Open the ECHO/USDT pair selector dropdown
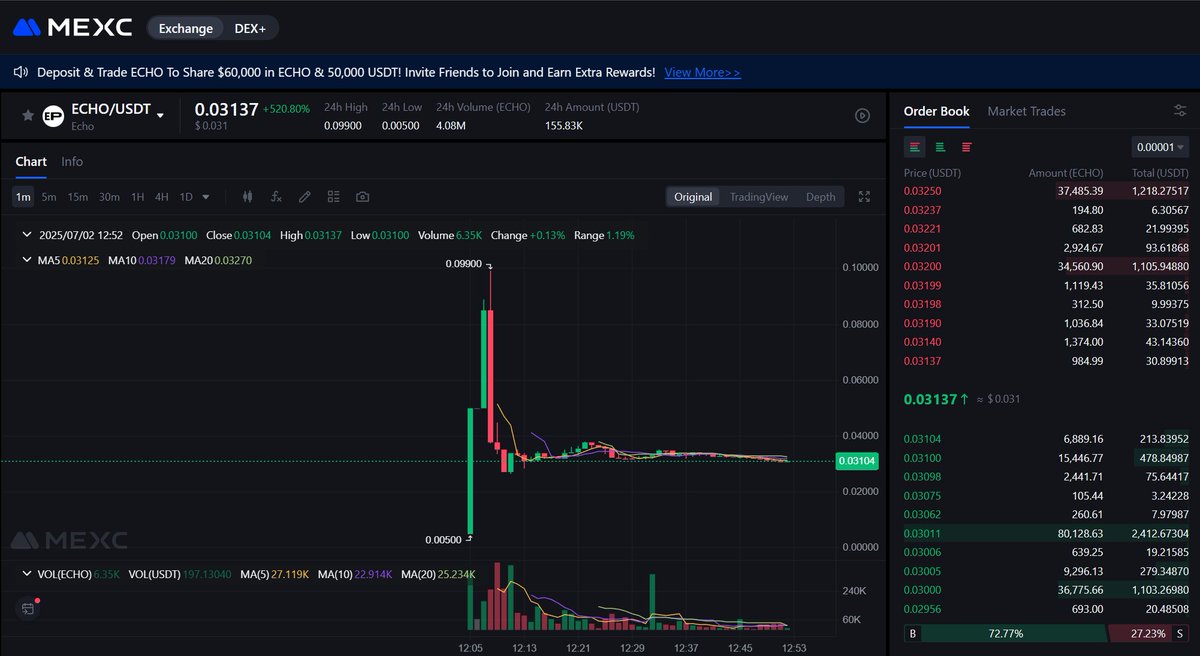The image size is (1200, 656). pos(160,116)
